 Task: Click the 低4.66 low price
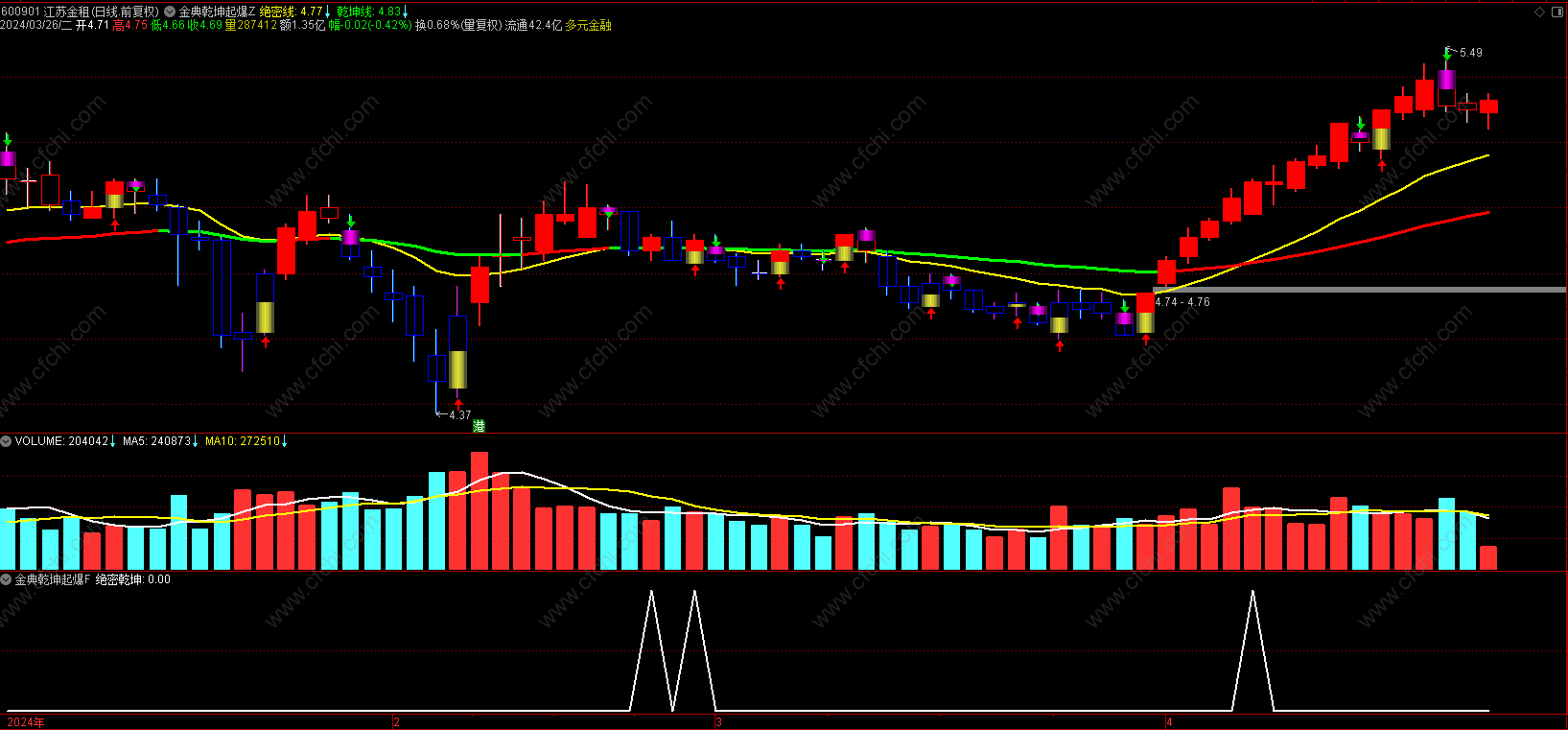coord(168,25)
